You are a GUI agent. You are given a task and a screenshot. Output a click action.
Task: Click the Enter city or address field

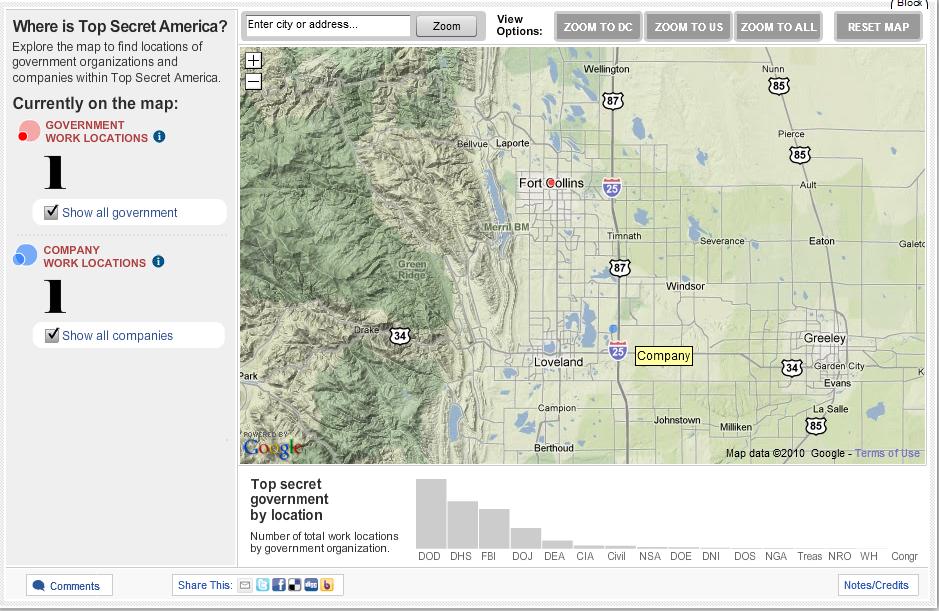click(327, 26)
